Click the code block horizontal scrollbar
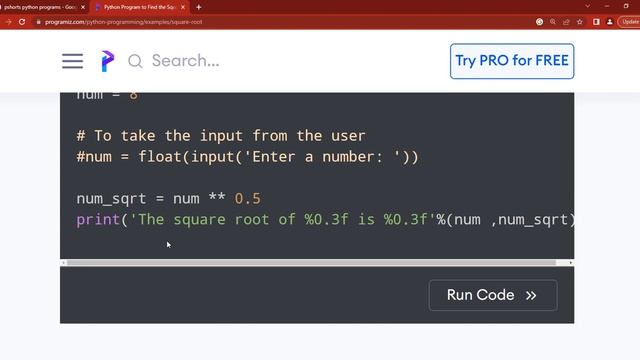Image resolution: width=640 pixels, height=360 pixels. (311, 262)
